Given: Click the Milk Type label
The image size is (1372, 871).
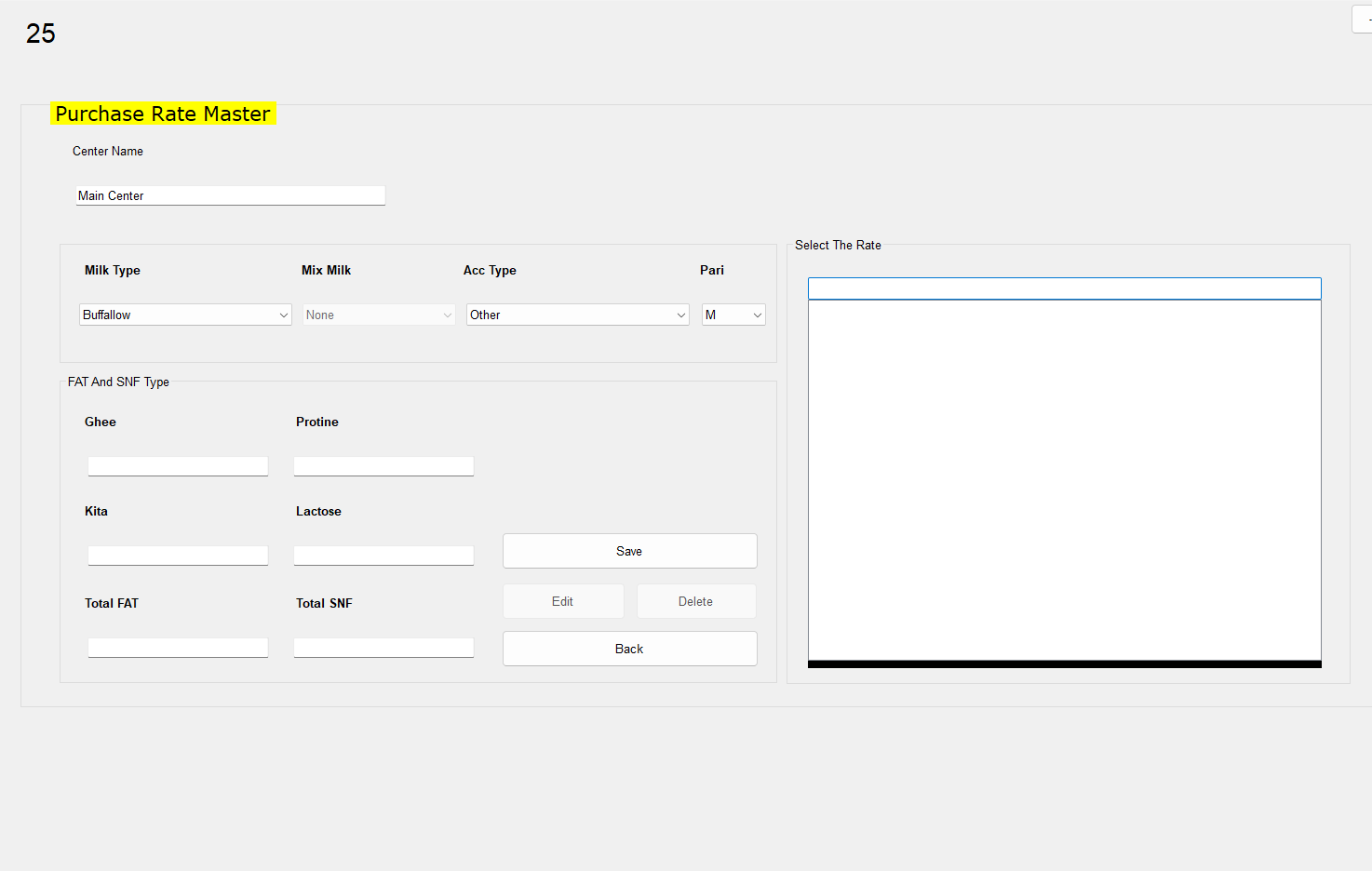Looking at the screenshot, I should tap(113, 270).
